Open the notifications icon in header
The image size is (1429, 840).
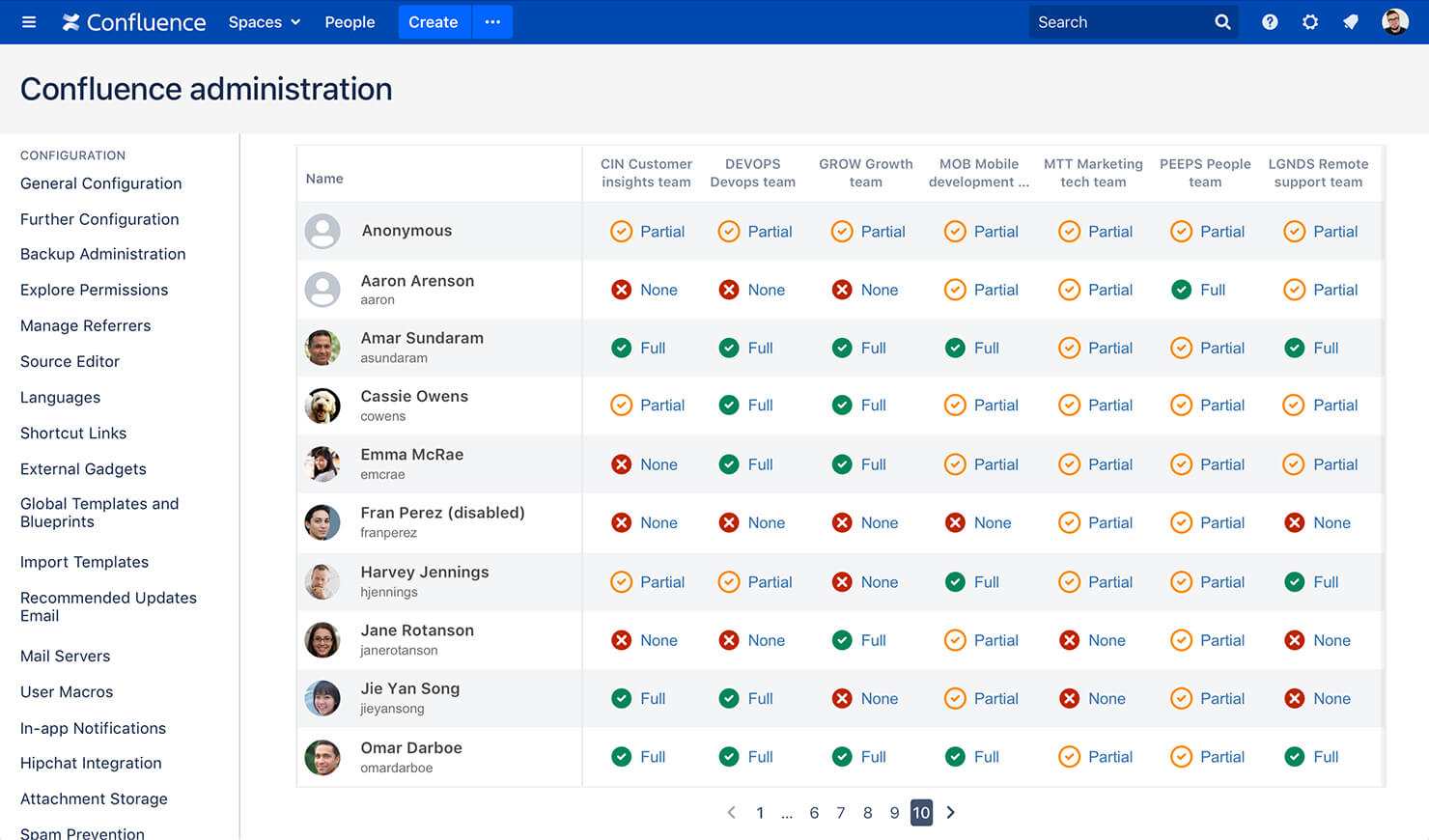pos(1351,22)
